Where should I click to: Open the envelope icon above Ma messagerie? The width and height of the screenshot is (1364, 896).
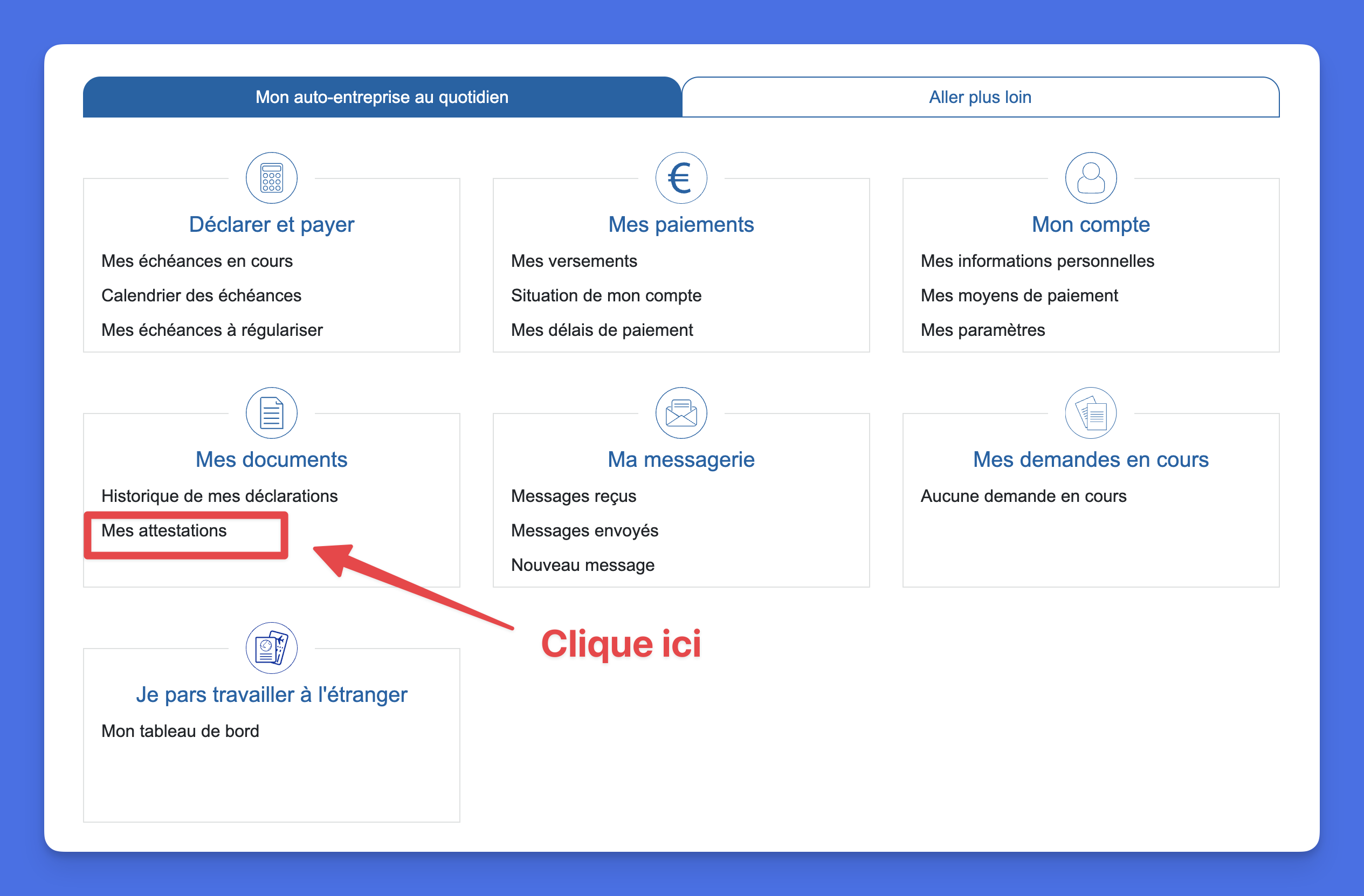(681, 413)
